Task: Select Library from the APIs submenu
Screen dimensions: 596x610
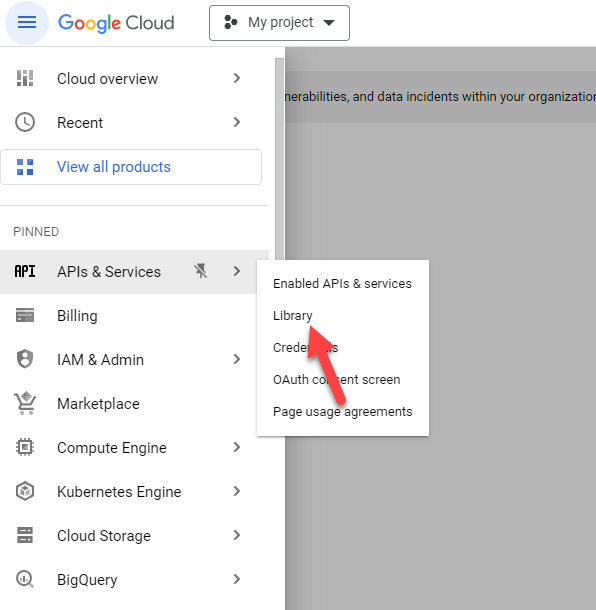Action: [x=293, y=316]
